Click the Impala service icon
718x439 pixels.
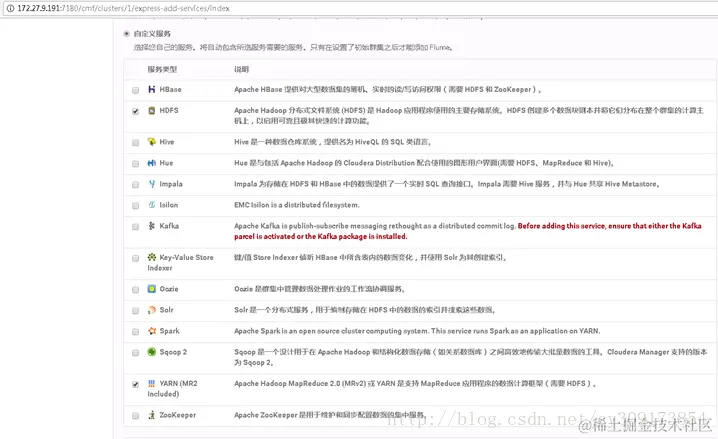click(152, 184)
